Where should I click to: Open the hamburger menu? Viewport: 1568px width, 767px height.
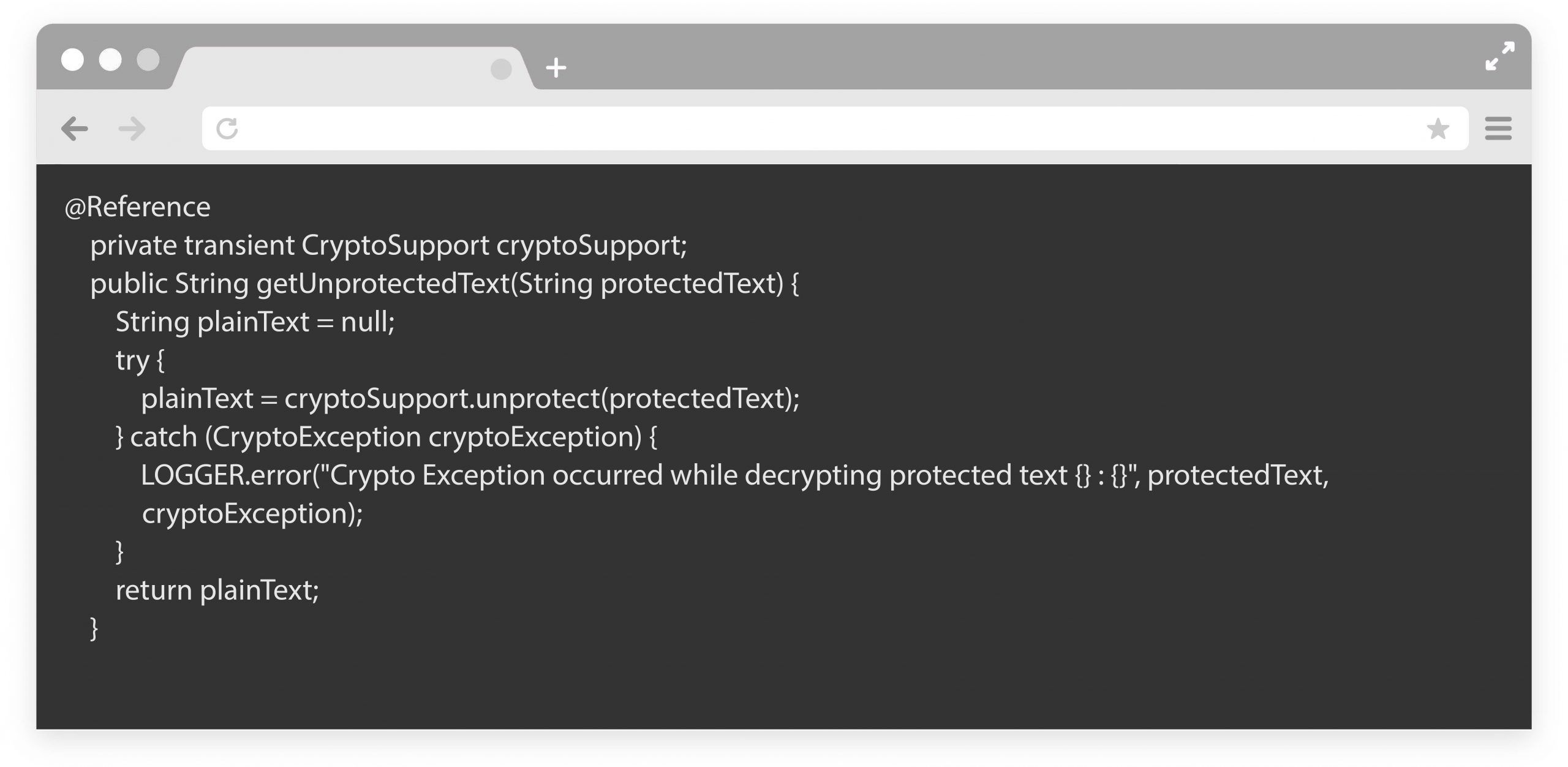click(x=1498, y=129)
